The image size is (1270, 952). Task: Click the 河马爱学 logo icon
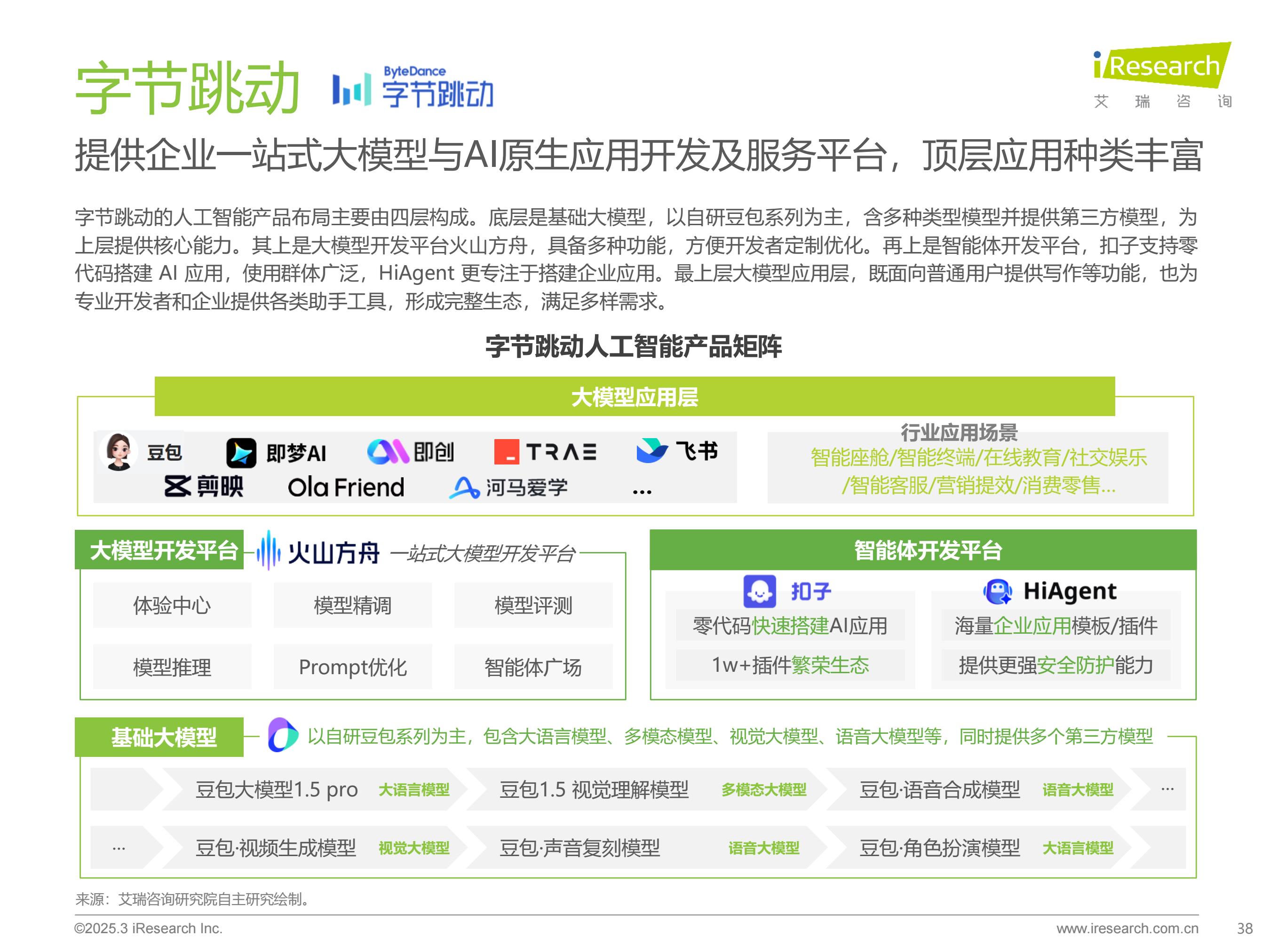point(464,487)
